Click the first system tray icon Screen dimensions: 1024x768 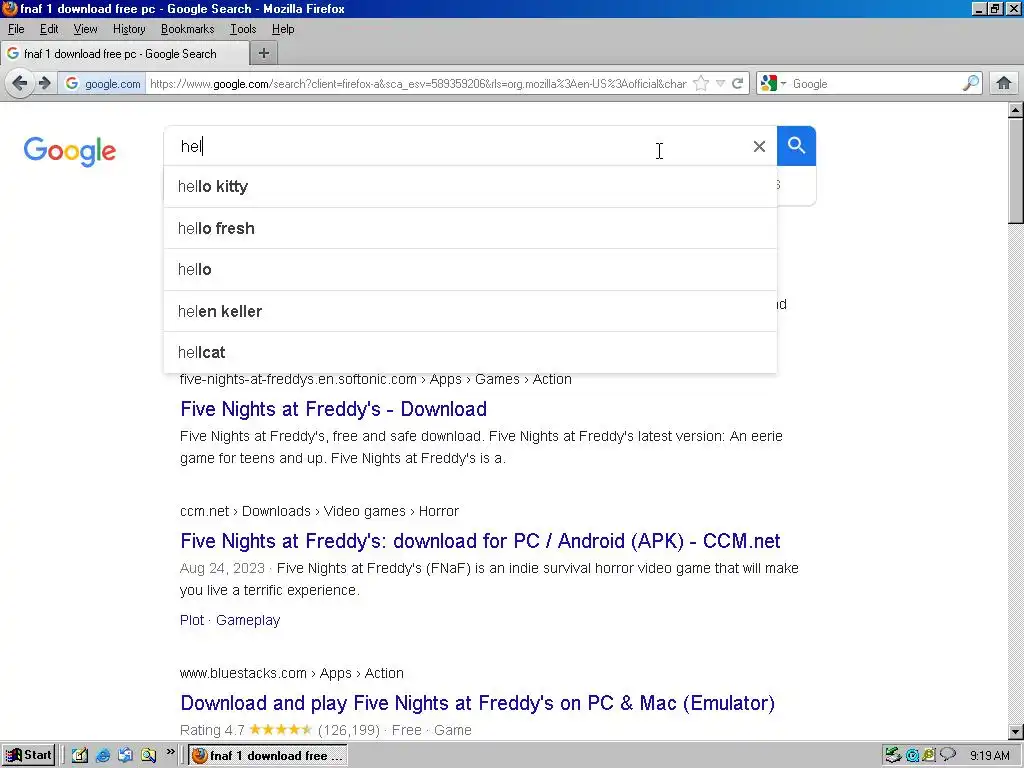click(x=893, y=756)
